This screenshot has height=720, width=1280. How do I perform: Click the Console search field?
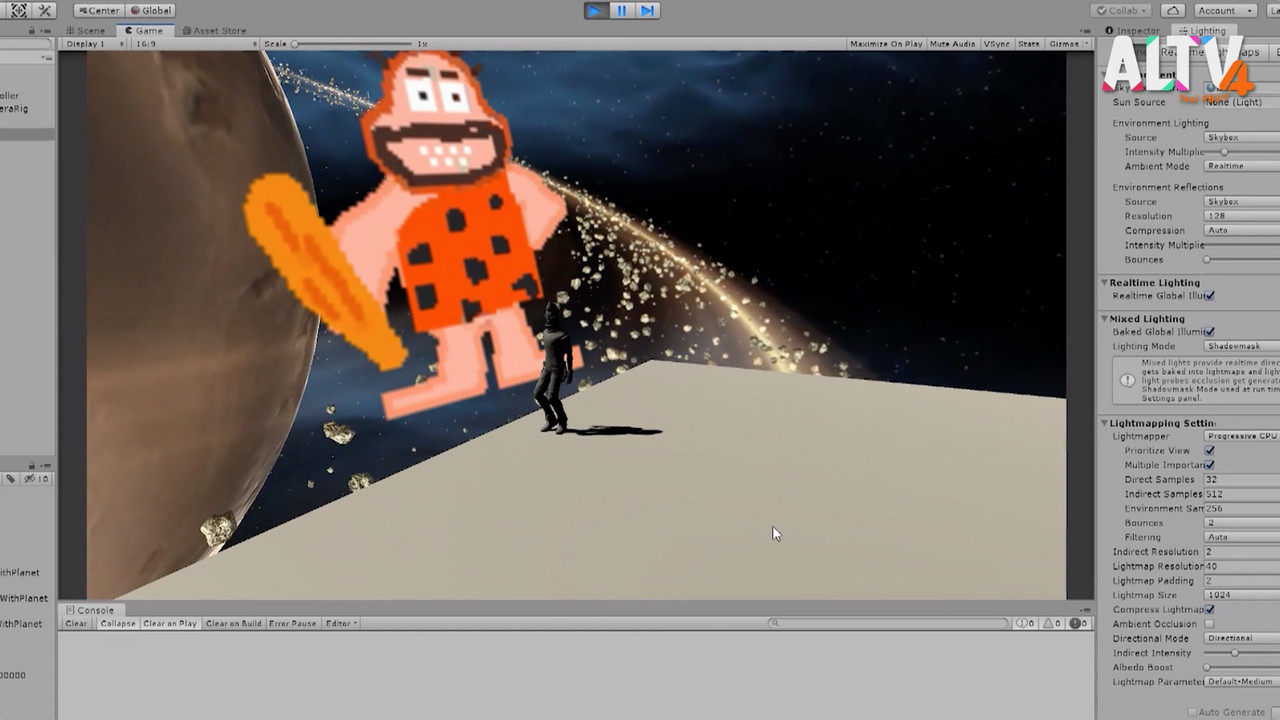click(x=888, y=623)
